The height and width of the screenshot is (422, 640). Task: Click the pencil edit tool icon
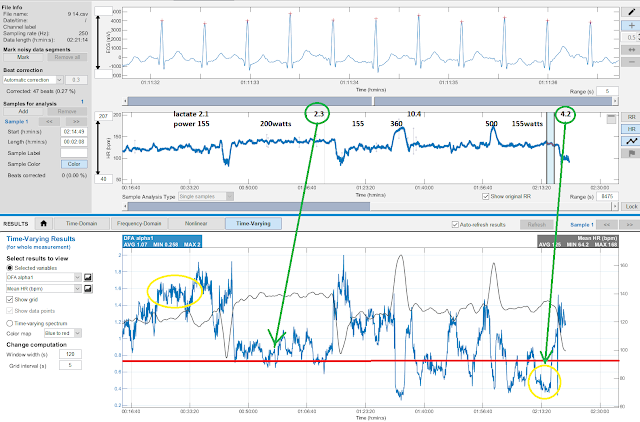click(x=631, y=12)
